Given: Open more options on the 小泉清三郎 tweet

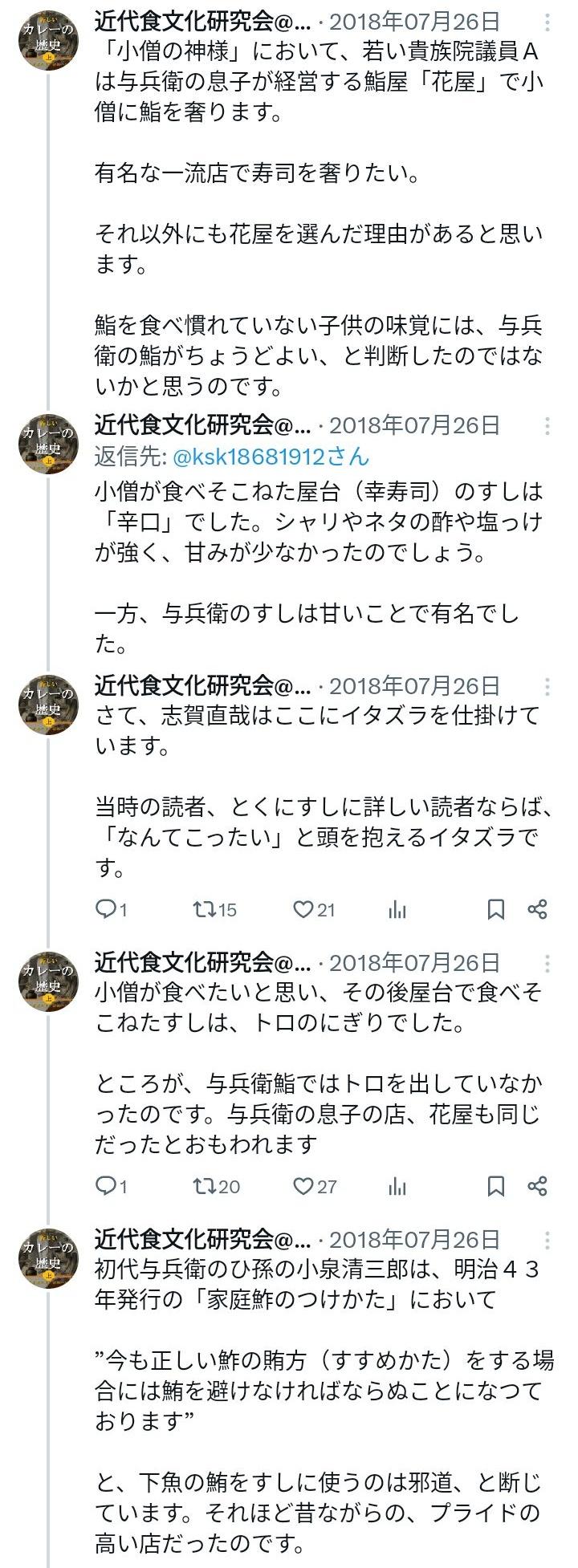Looking at the screenshot, I should 547,1240.
